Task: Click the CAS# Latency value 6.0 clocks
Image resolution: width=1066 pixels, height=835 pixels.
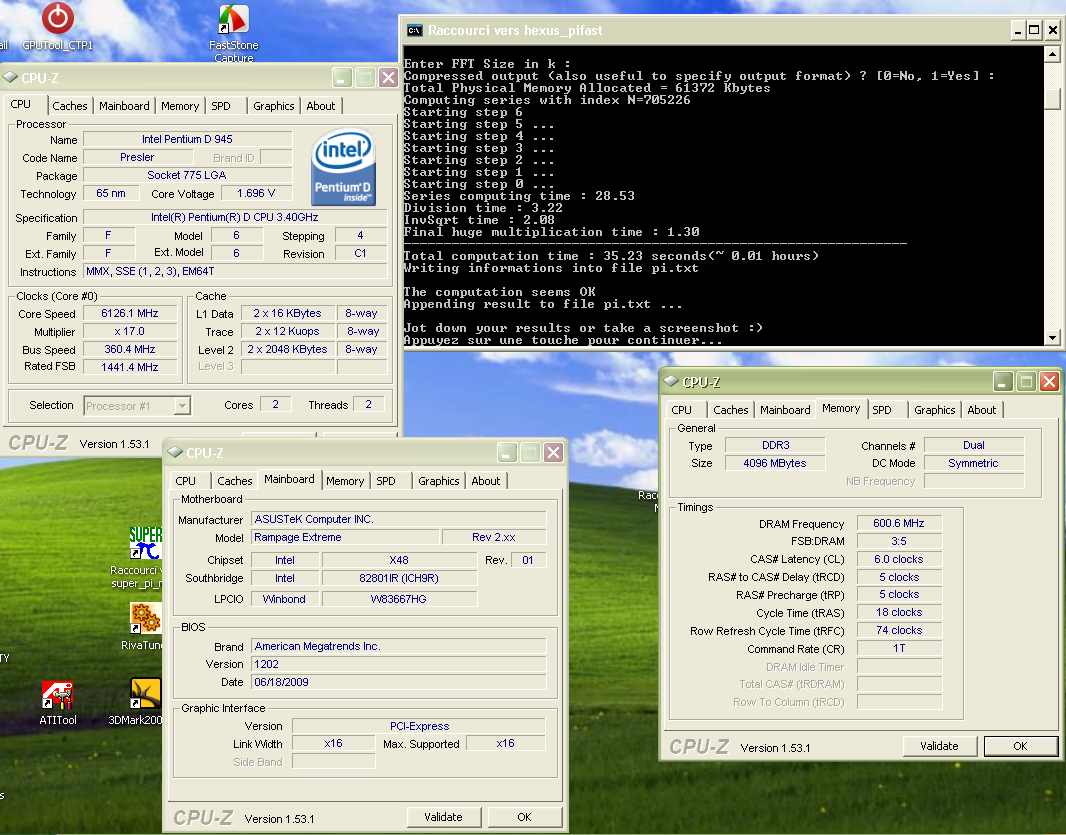Action: point(899,559)
